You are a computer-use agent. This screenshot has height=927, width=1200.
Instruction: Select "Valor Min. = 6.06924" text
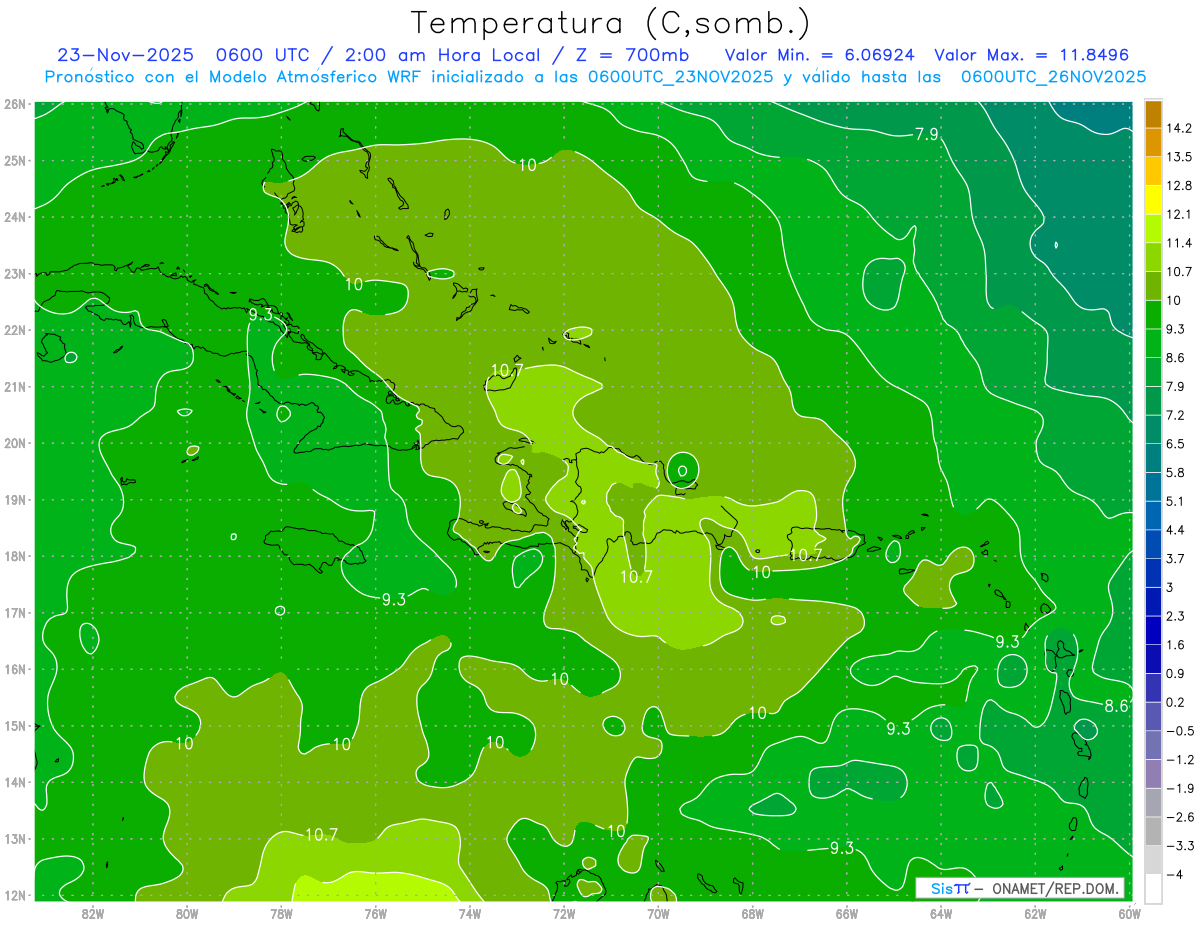pos(820,55)
